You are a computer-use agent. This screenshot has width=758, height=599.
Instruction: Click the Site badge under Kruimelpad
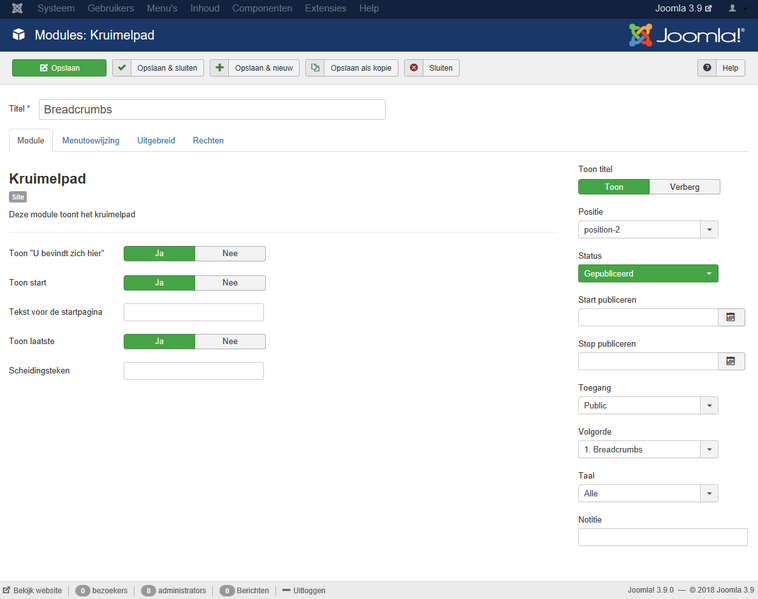[18, 197]
